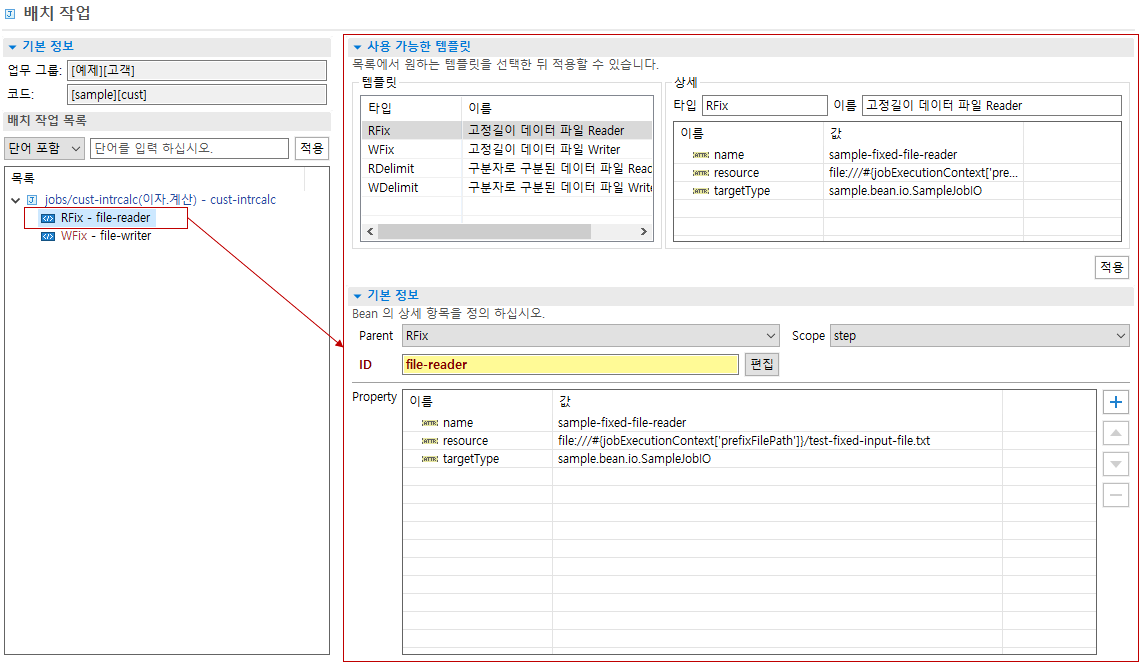This screenshot has width=1144, height=666.
Task: Click the minus icon to remove property
Action: (x=1116, y=495)
